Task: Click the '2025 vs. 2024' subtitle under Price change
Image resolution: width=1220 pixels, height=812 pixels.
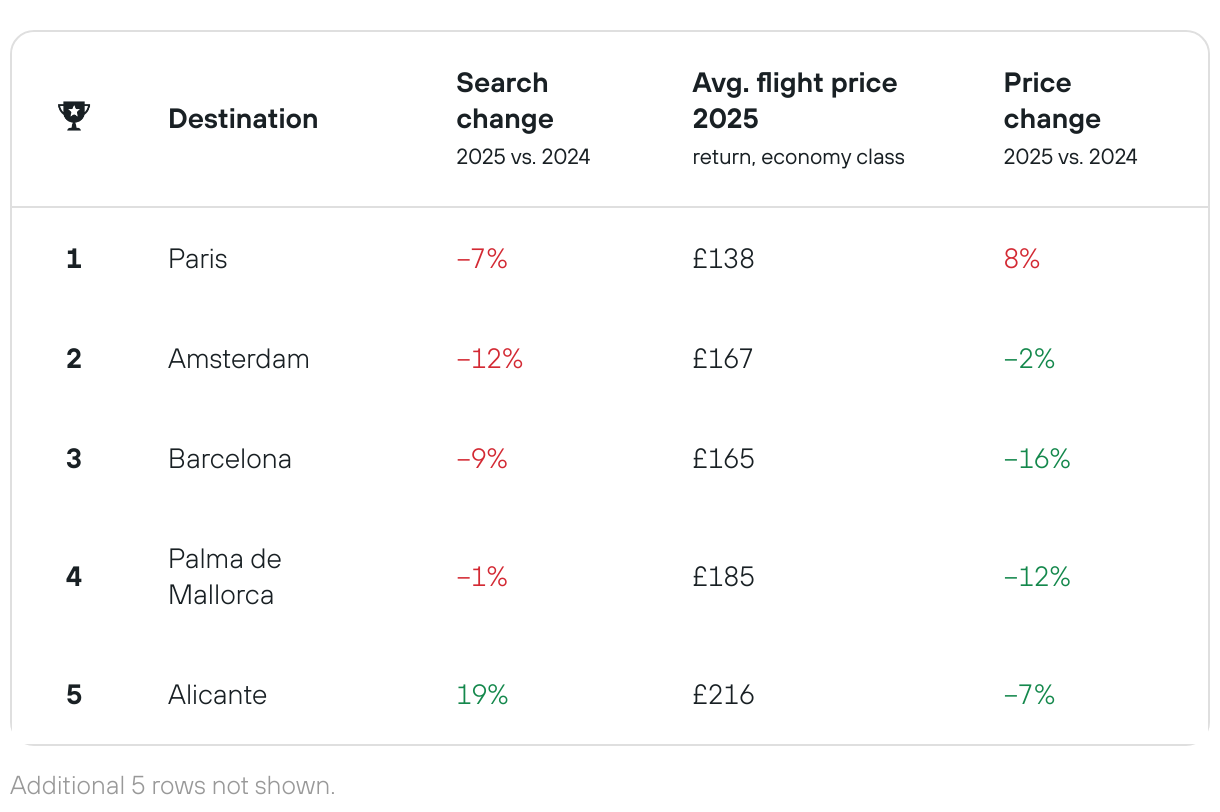Action: (x=1070, y=157)
